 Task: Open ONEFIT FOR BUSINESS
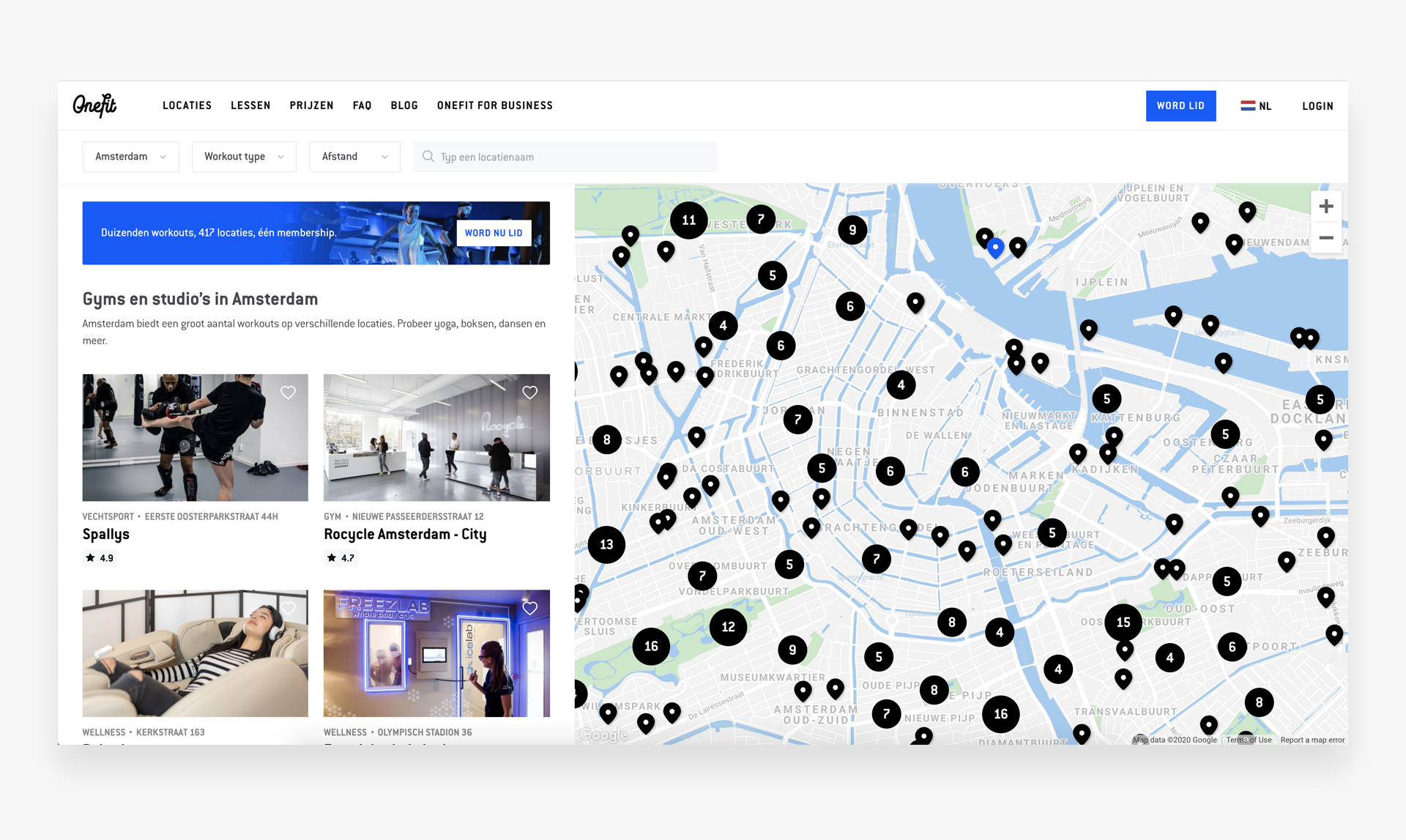[x=495, y=105]
